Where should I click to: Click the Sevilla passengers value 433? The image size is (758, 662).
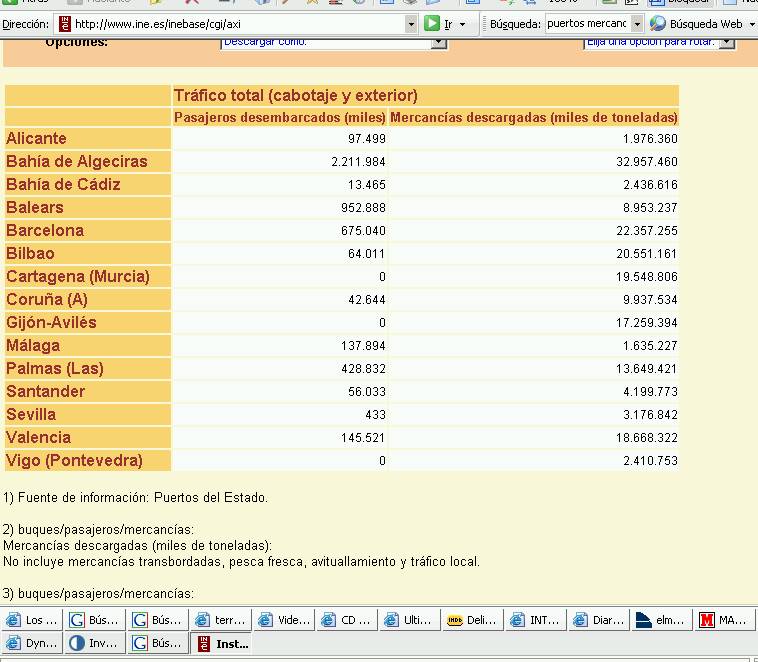(376, 415)
